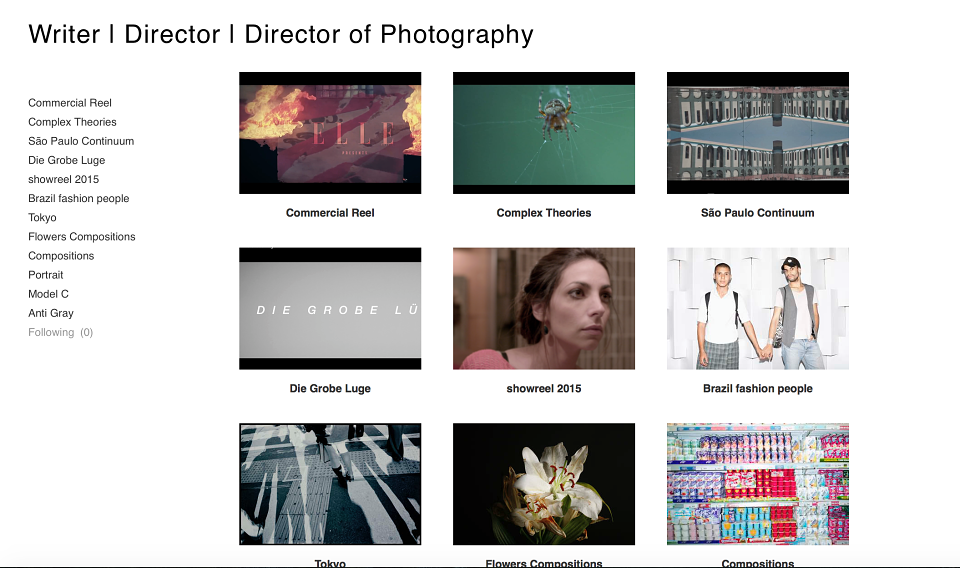
Task: Choose the Portrait sidebar link
Action: (45, 275)
